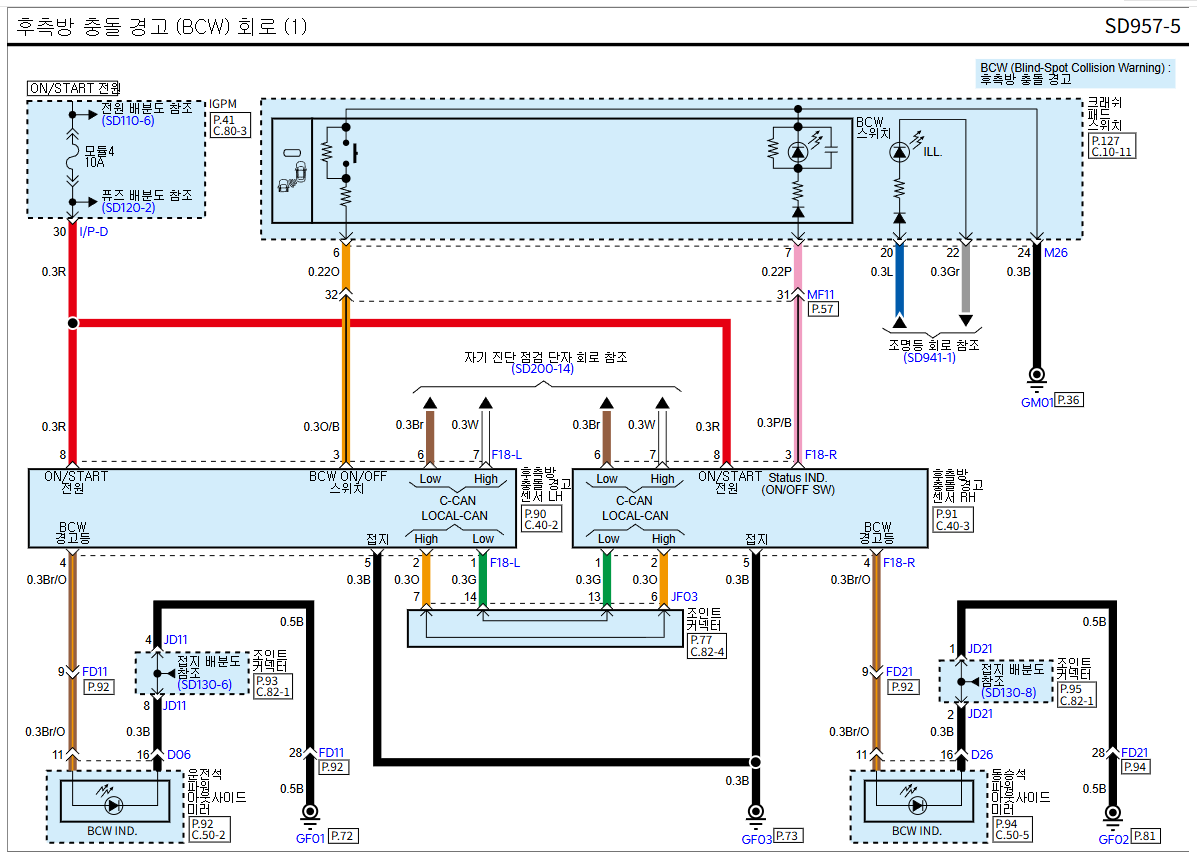Follow the SD200-14 self-diagnosis circuit link
The image size is (1197, 858).
[x=543, y=369]
